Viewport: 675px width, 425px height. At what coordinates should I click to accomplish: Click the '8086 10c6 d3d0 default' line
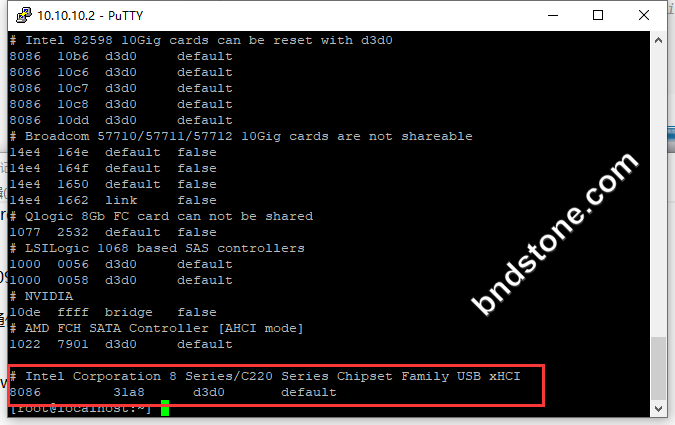[x=121, y=72]
